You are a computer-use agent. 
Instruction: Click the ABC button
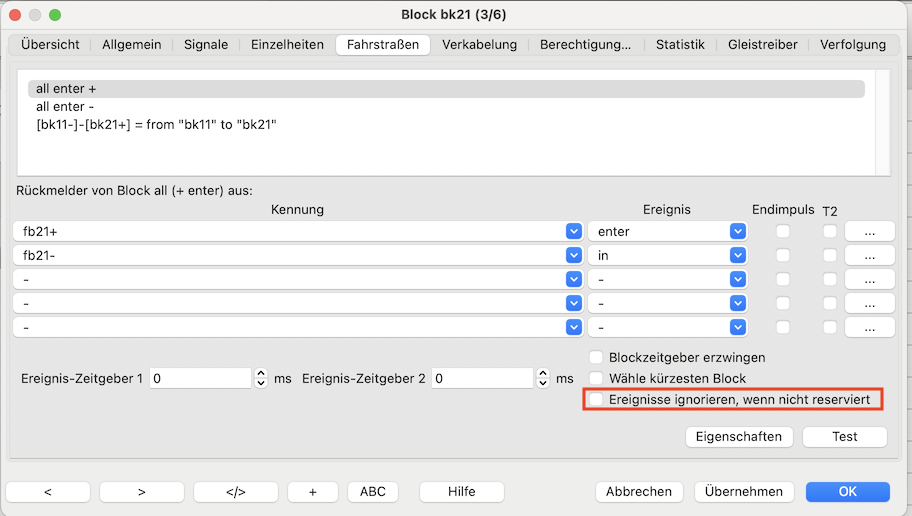pos(372,492)
